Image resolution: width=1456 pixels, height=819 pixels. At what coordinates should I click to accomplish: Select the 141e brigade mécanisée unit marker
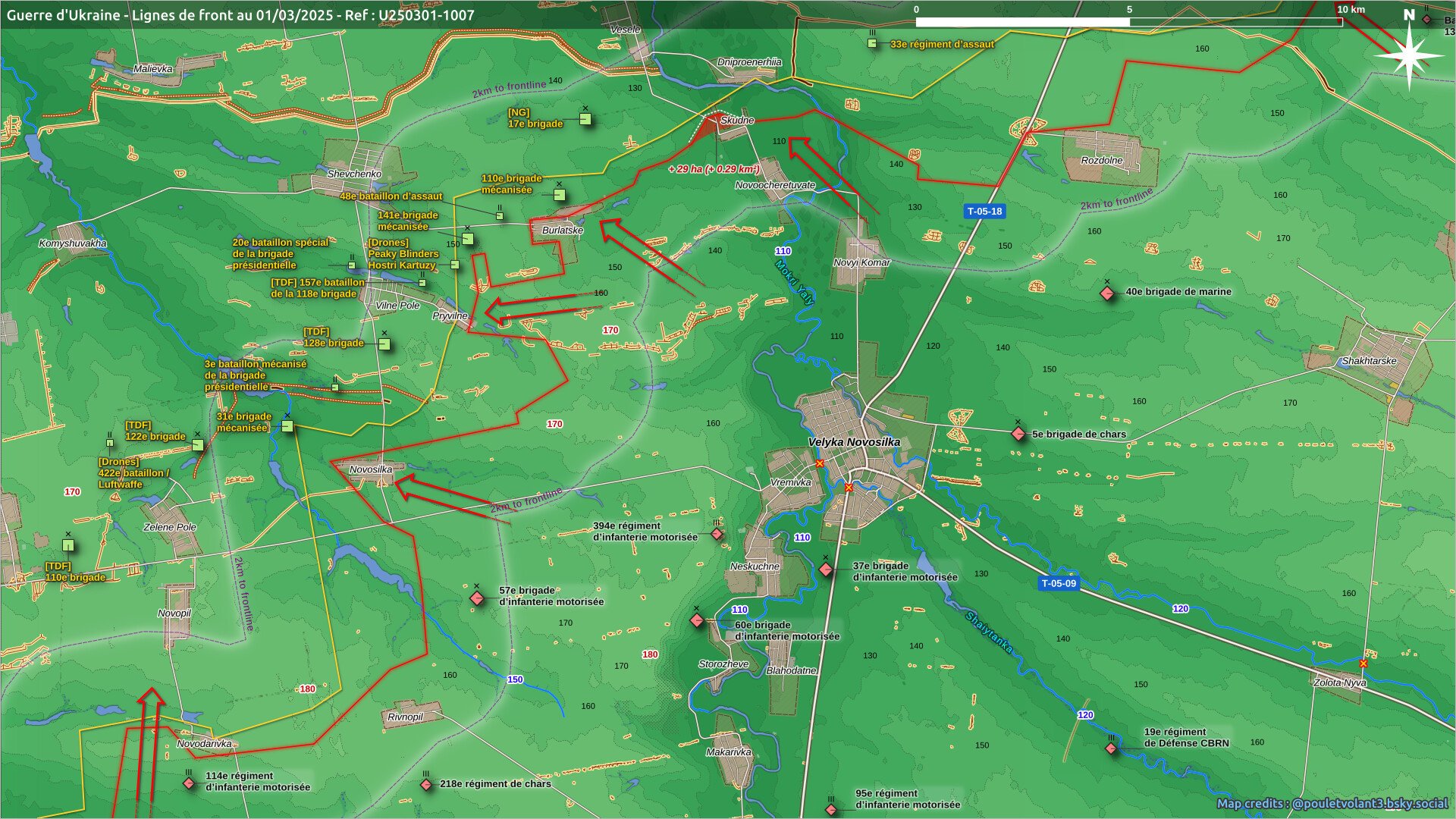click(x=468, y=239)
